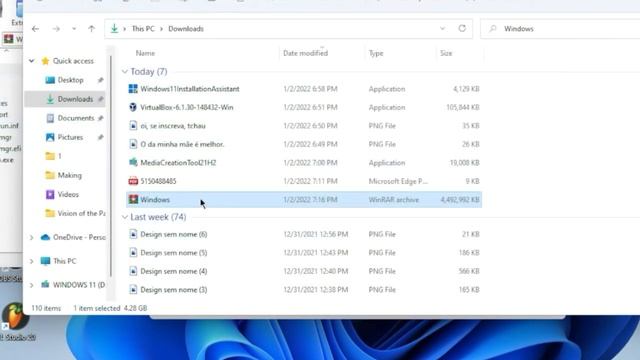Viewport: 640px width, 360px height.
Task: Click the Design sem nome (5) icon
Action: coord(133,253)
